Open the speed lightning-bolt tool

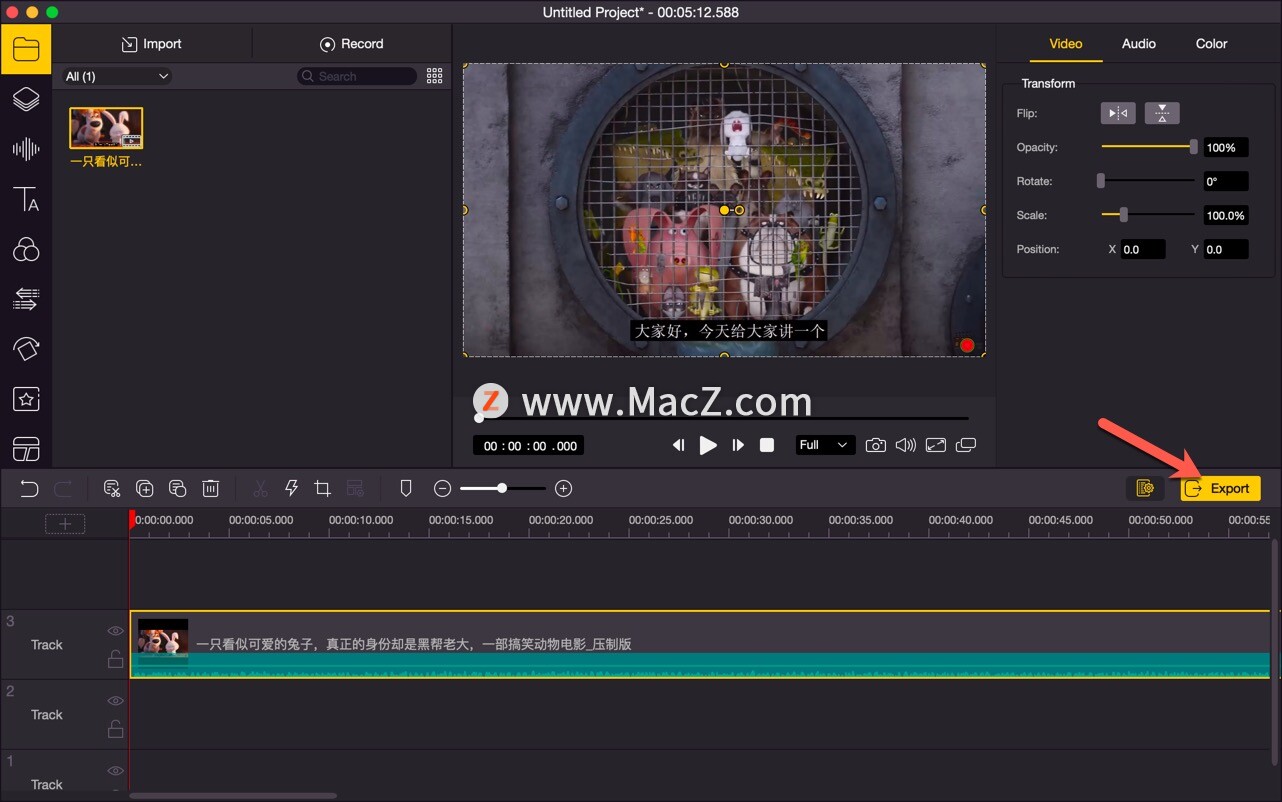click(x=292, y=488)
